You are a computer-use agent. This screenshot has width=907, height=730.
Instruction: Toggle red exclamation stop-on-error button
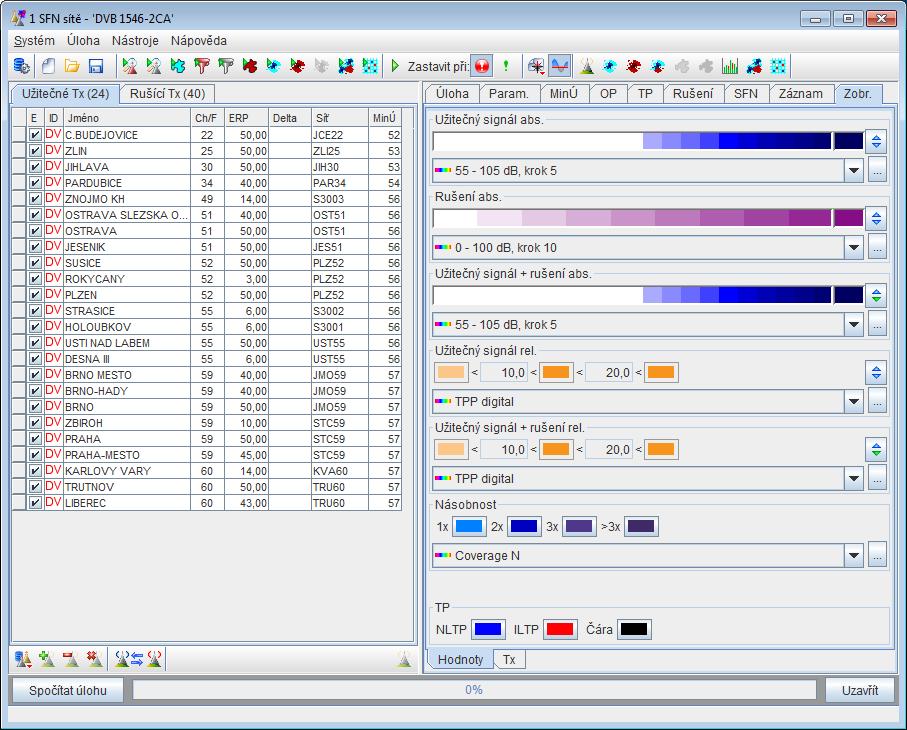(481, 66)
